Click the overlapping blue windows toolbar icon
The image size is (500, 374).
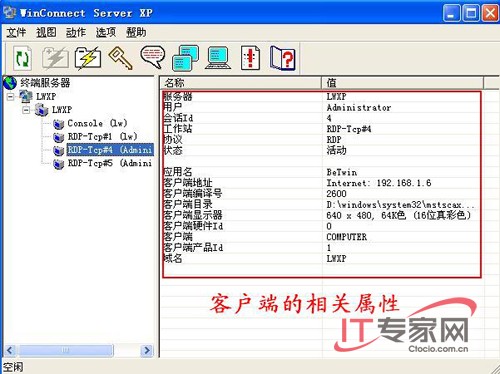(186, 58)
